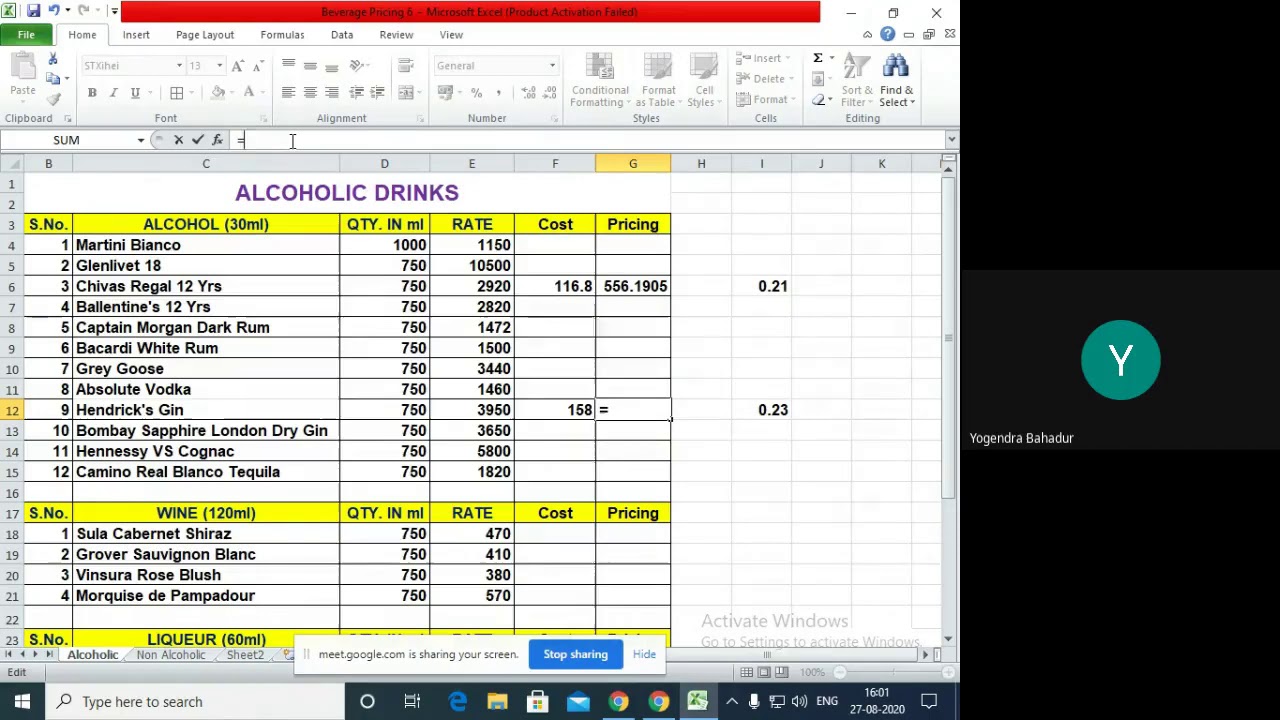
Task: Toggle Align Text Right
Action: point(332,93)
